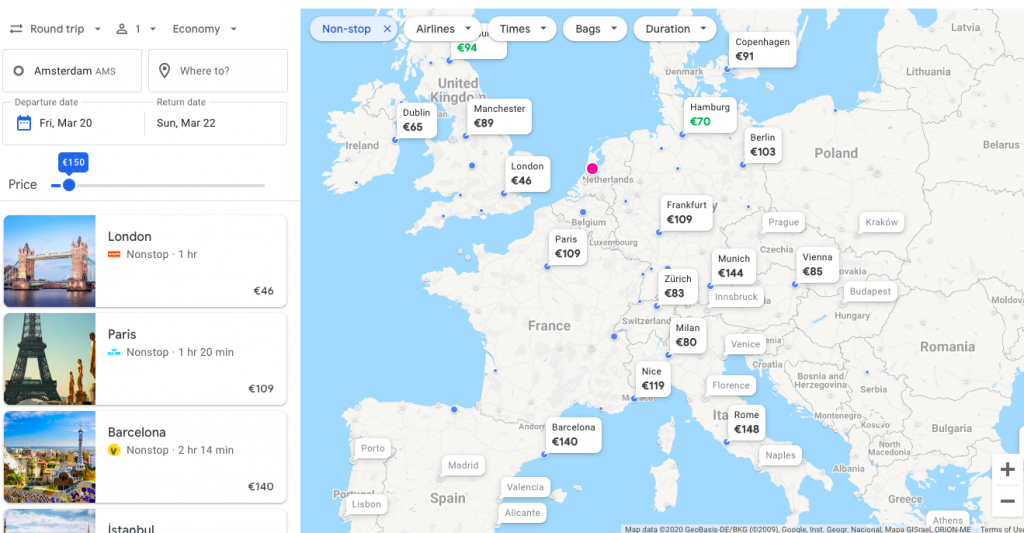Click the round trip arrows icon

pyautogui.click(x=16, y=29)
